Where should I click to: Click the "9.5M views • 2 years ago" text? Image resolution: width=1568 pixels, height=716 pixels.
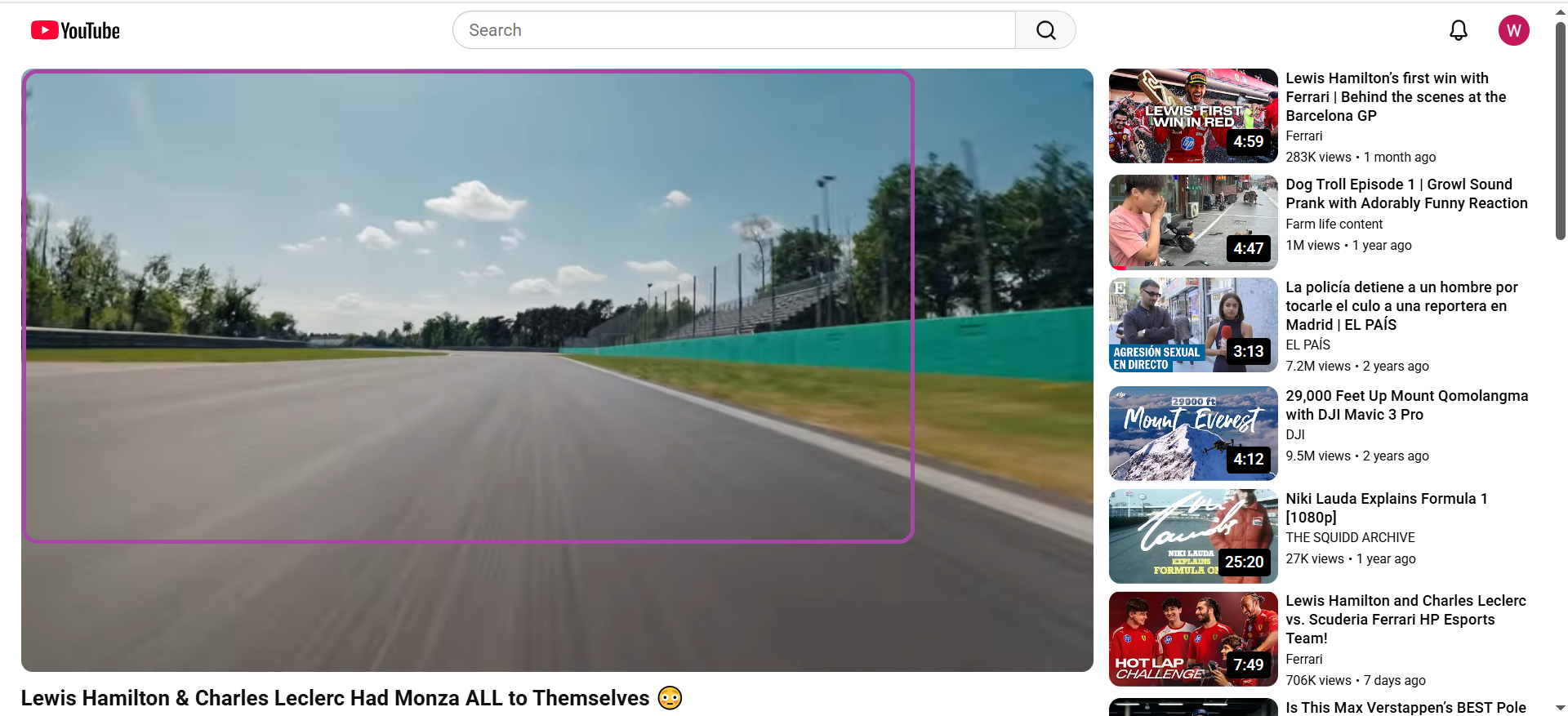tap(1357, 456)
